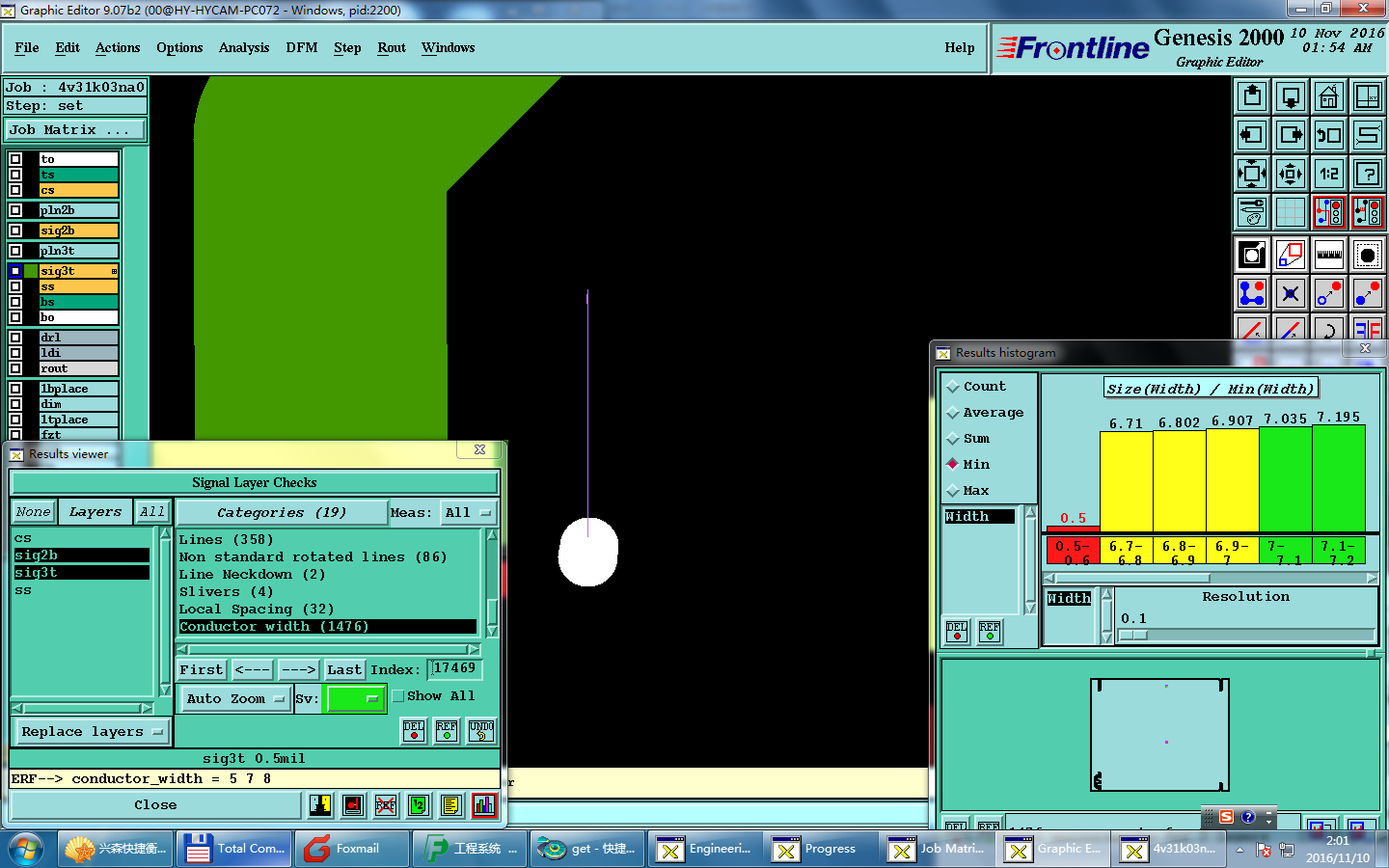Click the Last button
Image resolution: width=1389 pixels, height=868 pixels.
[343, 670]
